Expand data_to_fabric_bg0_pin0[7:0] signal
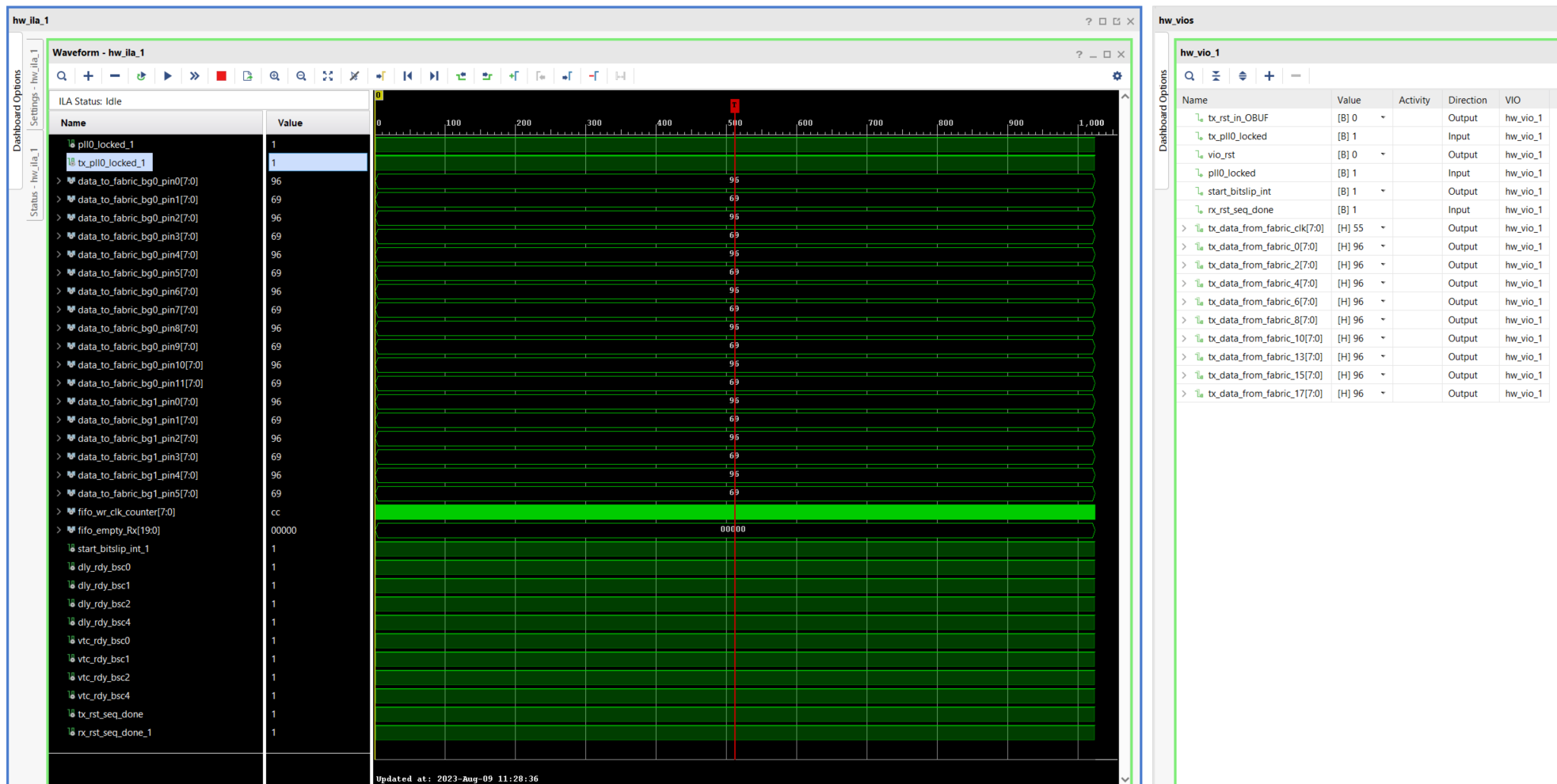1557x784 pixels. (59, 181)
